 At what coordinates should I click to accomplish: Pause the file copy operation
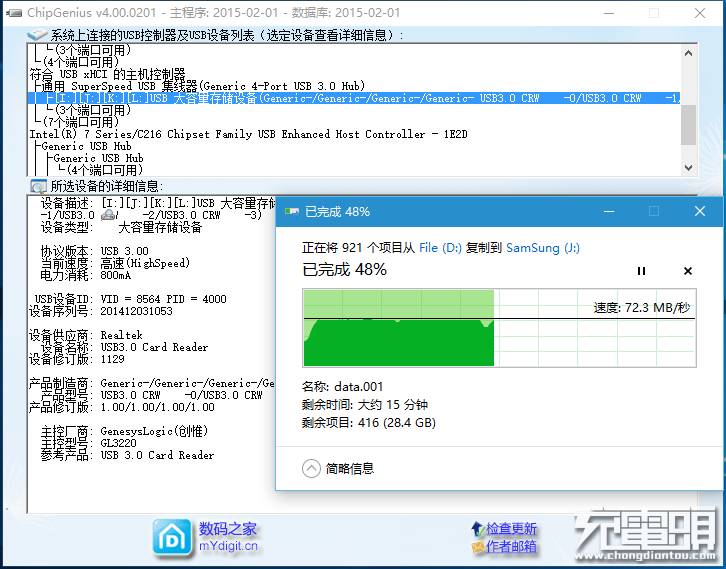point(641,271)
